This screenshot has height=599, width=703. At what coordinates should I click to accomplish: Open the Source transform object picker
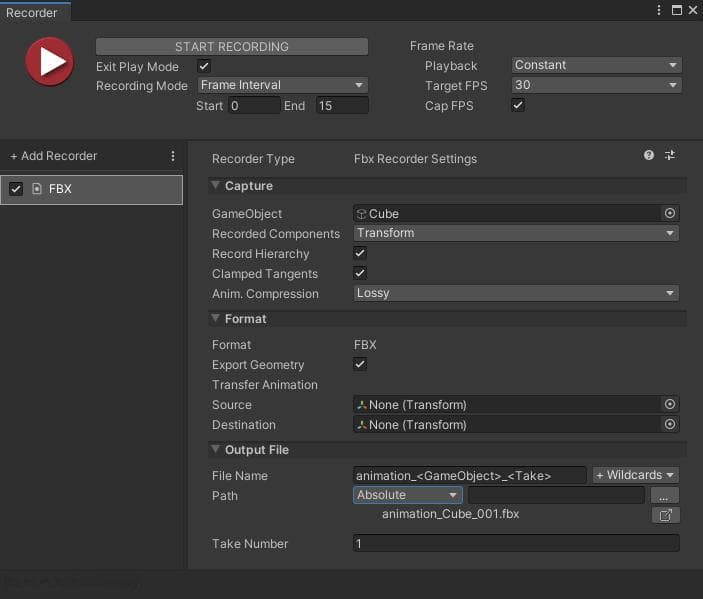pyautogui.click(x=669, y=404)
